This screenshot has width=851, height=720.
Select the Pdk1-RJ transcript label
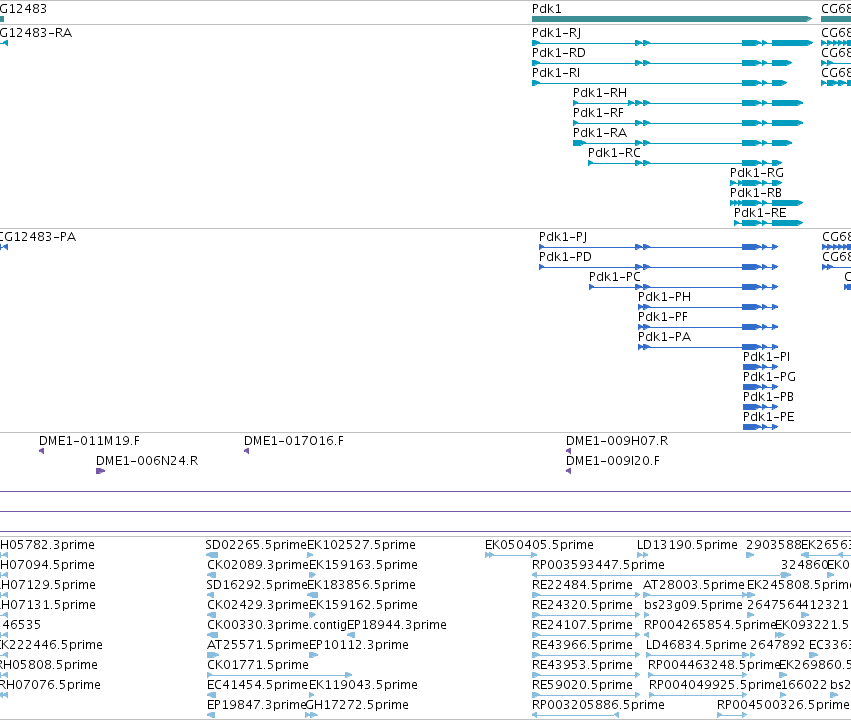click(x=556, y=33)
